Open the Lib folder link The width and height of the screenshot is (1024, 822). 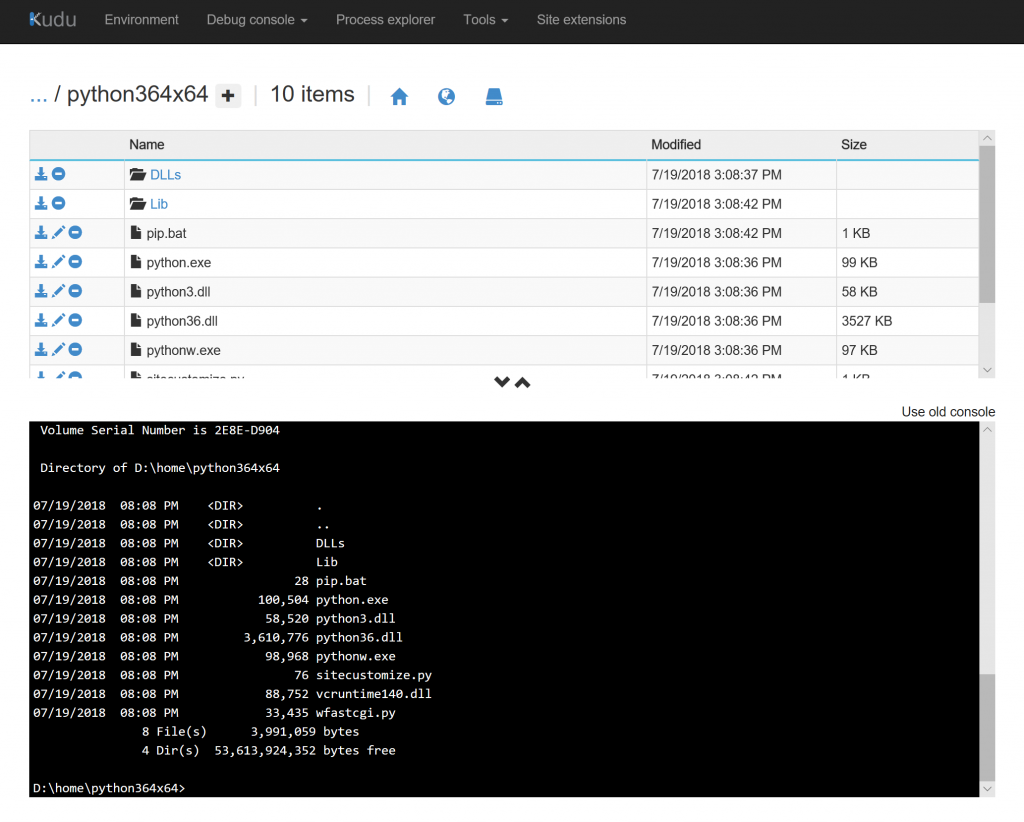(x=157, y=203)
